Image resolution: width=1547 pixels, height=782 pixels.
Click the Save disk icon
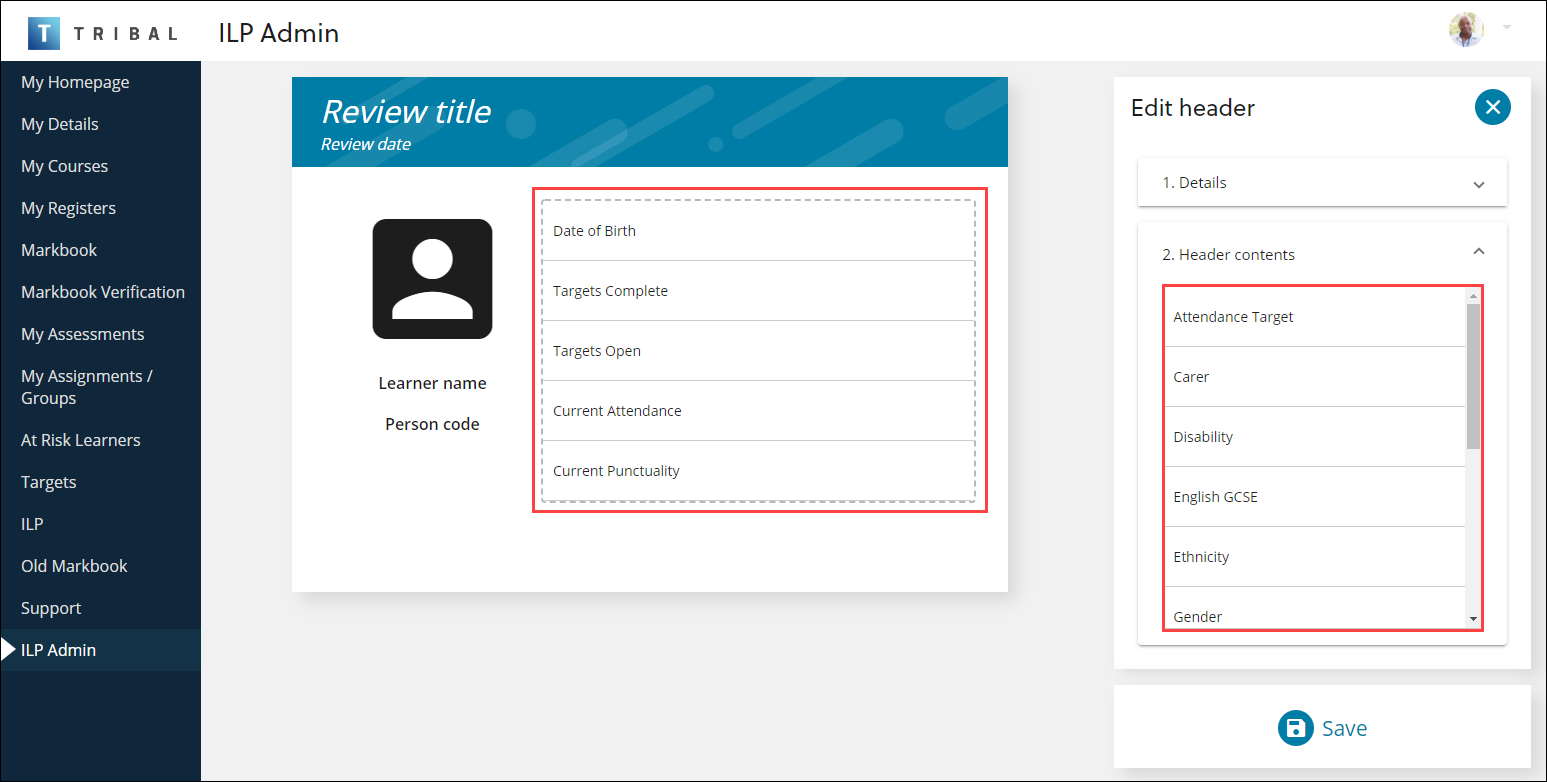click(x=1295, y=728)
